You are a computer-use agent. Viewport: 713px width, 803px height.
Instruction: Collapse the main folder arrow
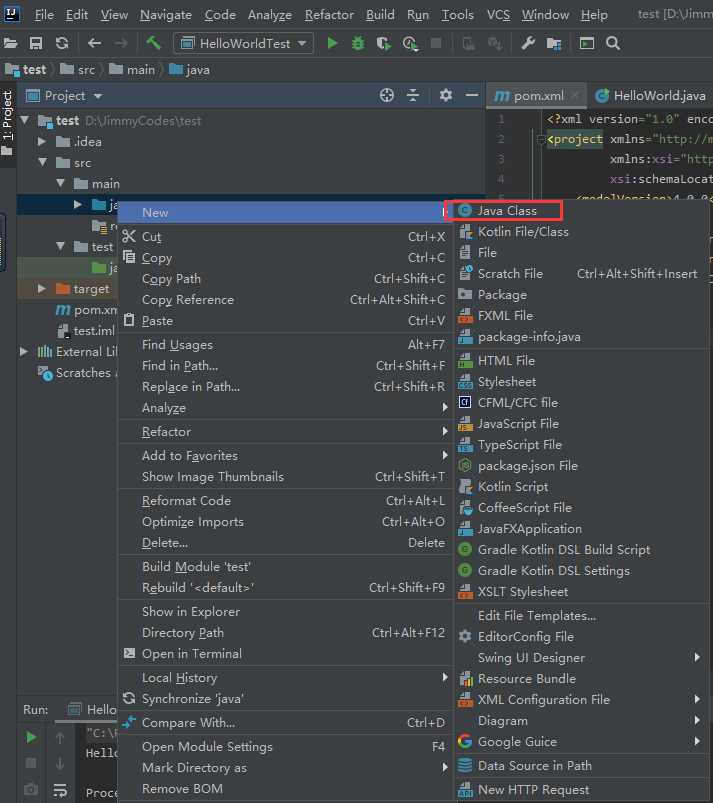tap(60, 183)
